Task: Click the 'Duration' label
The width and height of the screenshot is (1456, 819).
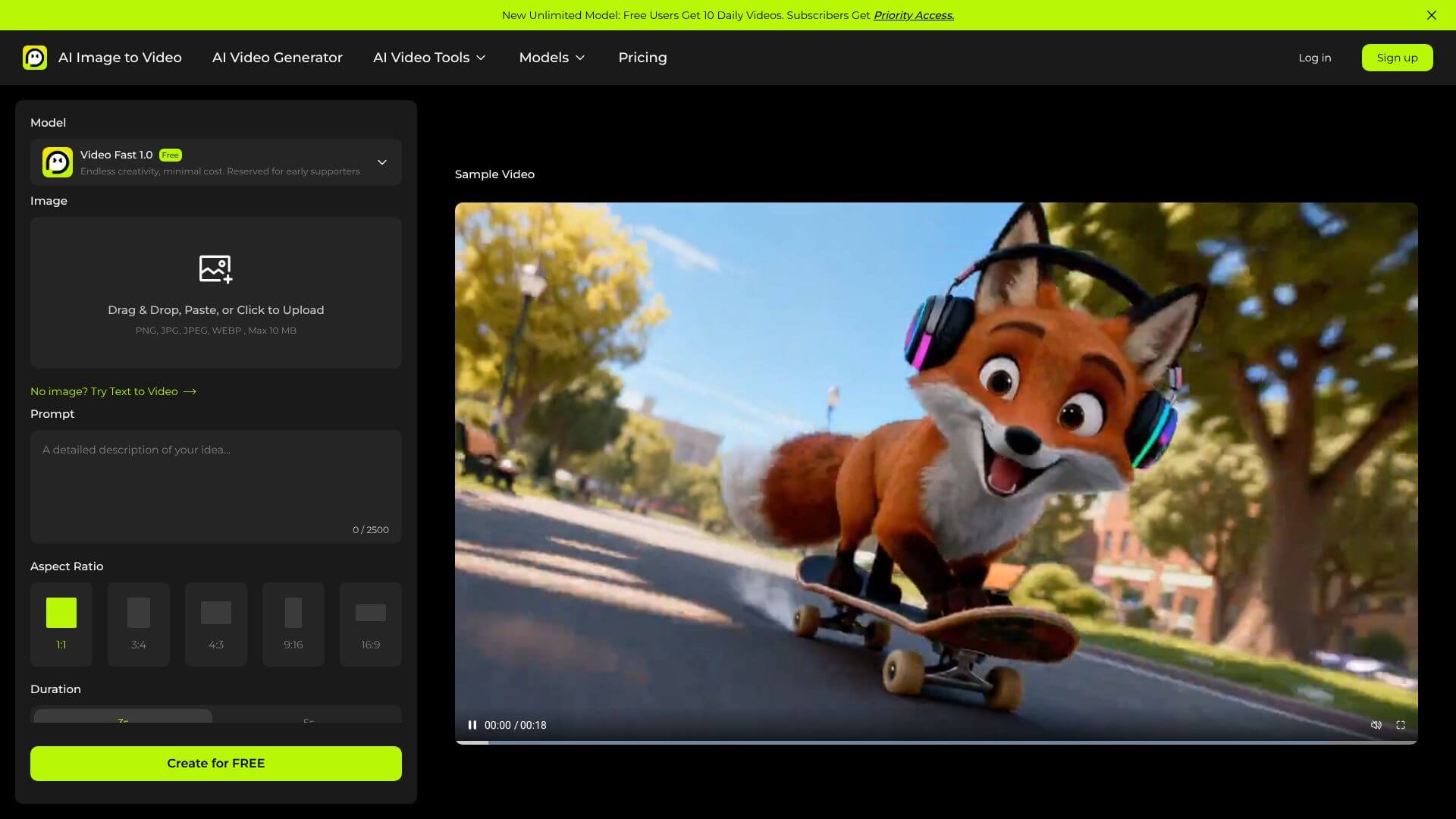Action: tap(55, 689)
